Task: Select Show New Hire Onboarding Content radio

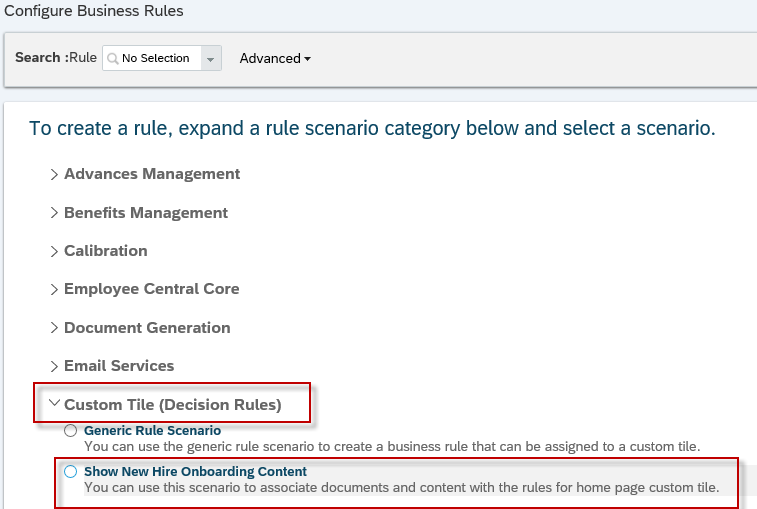Action: tap(70, 471)
